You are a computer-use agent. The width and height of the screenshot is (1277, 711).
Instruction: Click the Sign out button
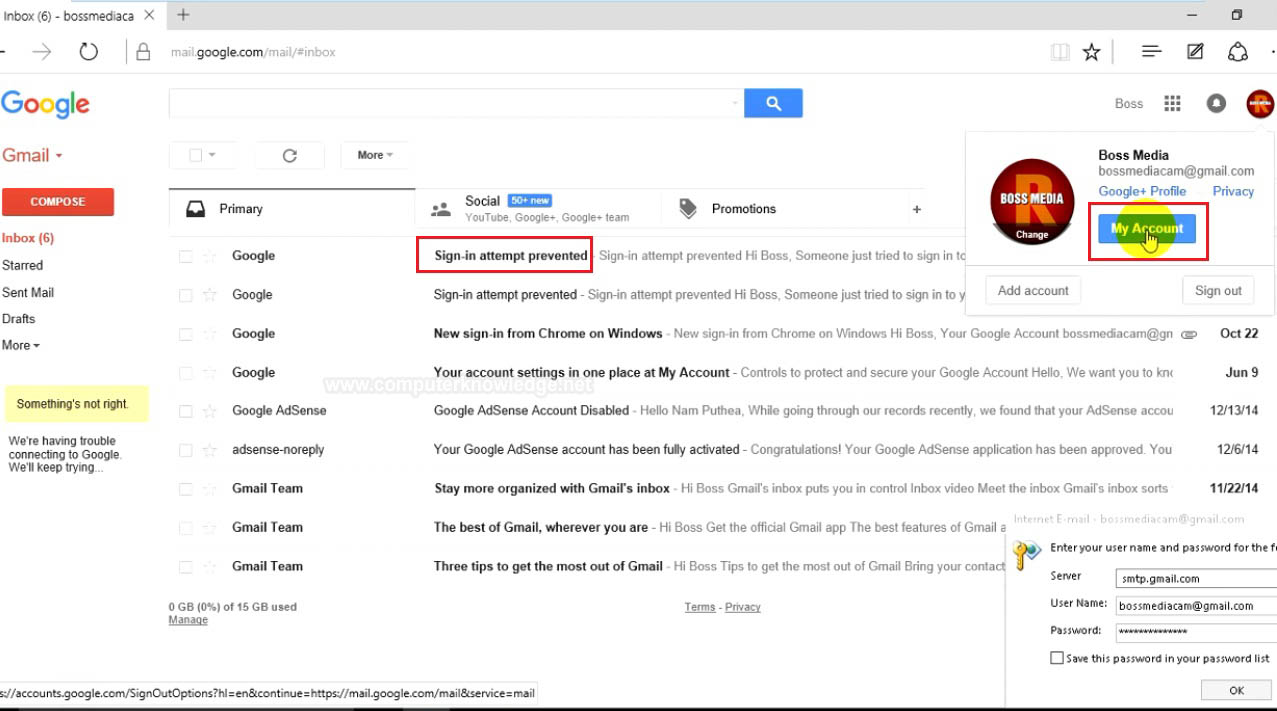pos(1218,291)
